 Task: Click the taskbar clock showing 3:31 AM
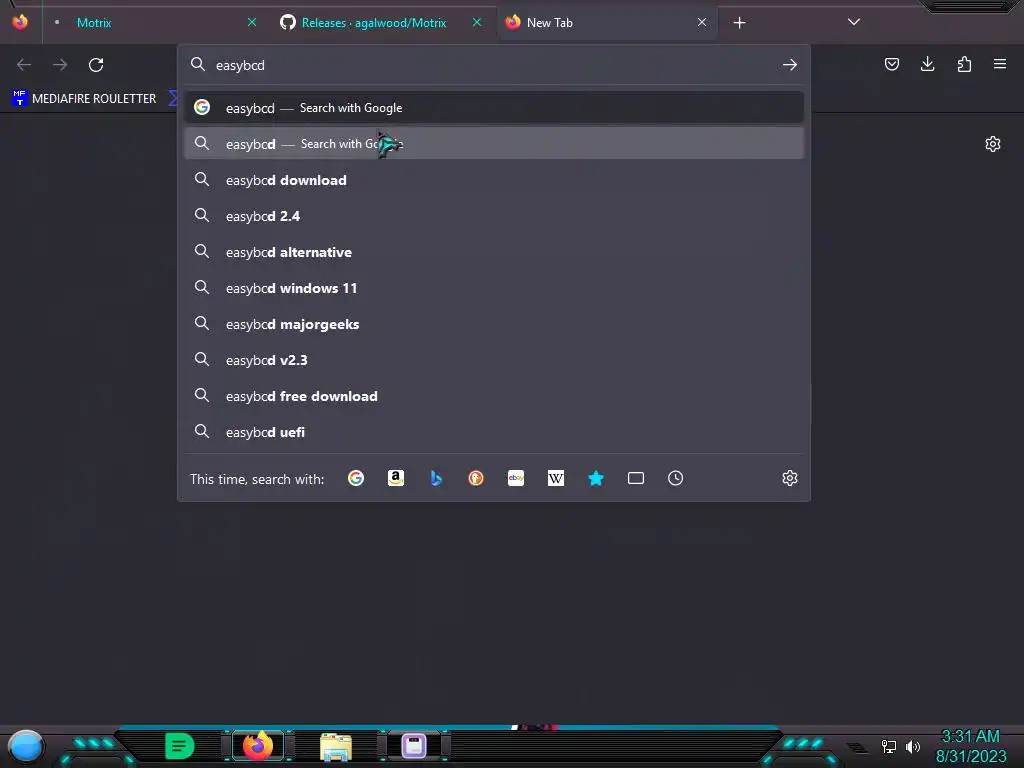[x=970, y=737]
